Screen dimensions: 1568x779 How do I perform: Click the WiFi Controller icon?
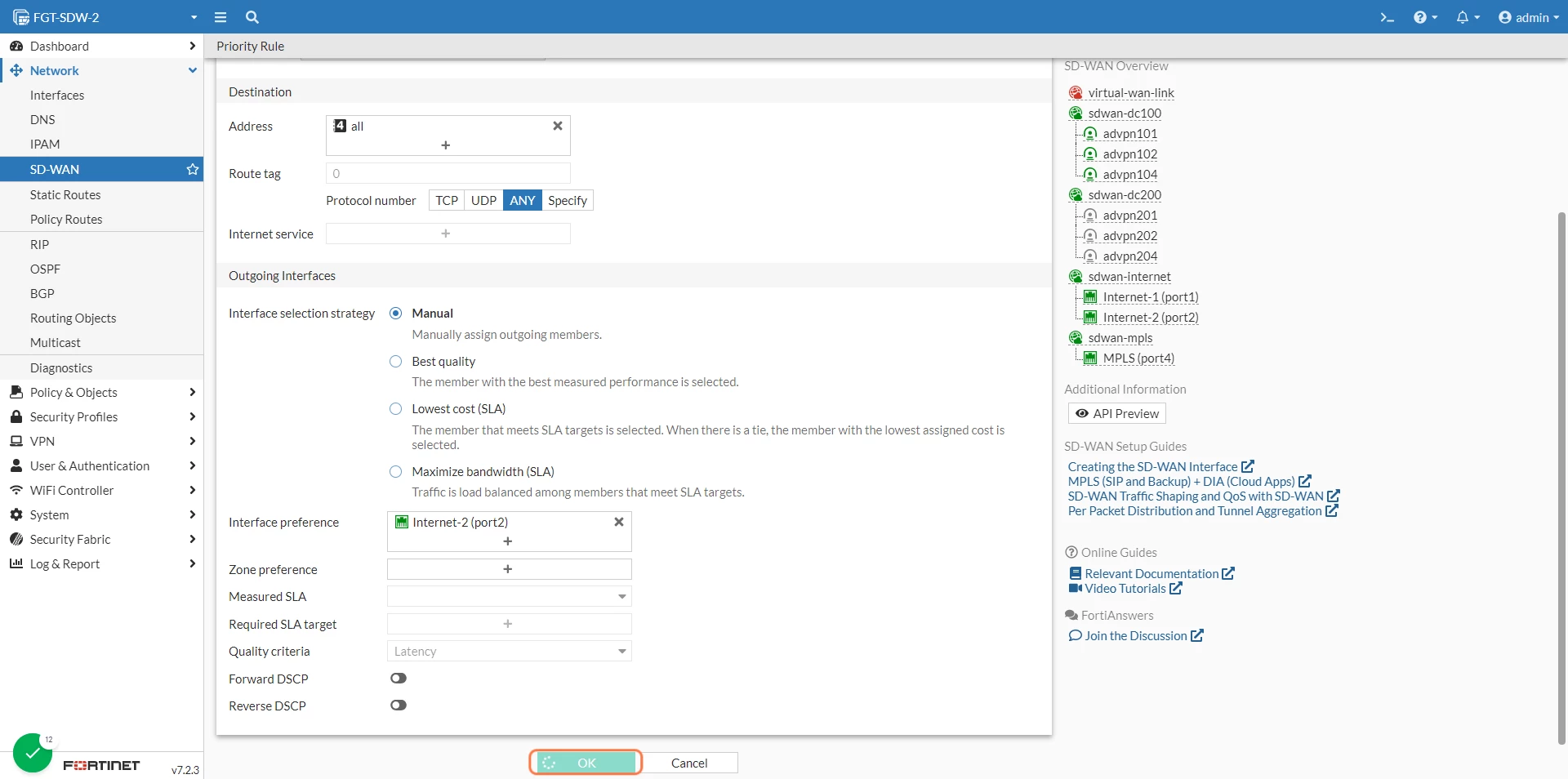pos(16,490)
